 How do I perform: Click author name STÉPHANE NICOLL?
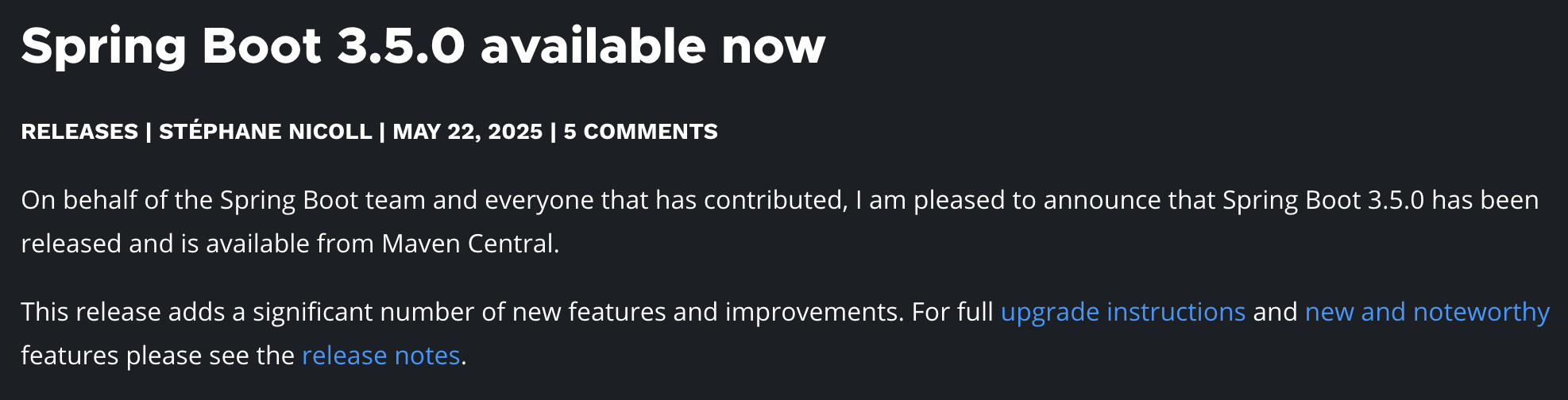[265, 132]
